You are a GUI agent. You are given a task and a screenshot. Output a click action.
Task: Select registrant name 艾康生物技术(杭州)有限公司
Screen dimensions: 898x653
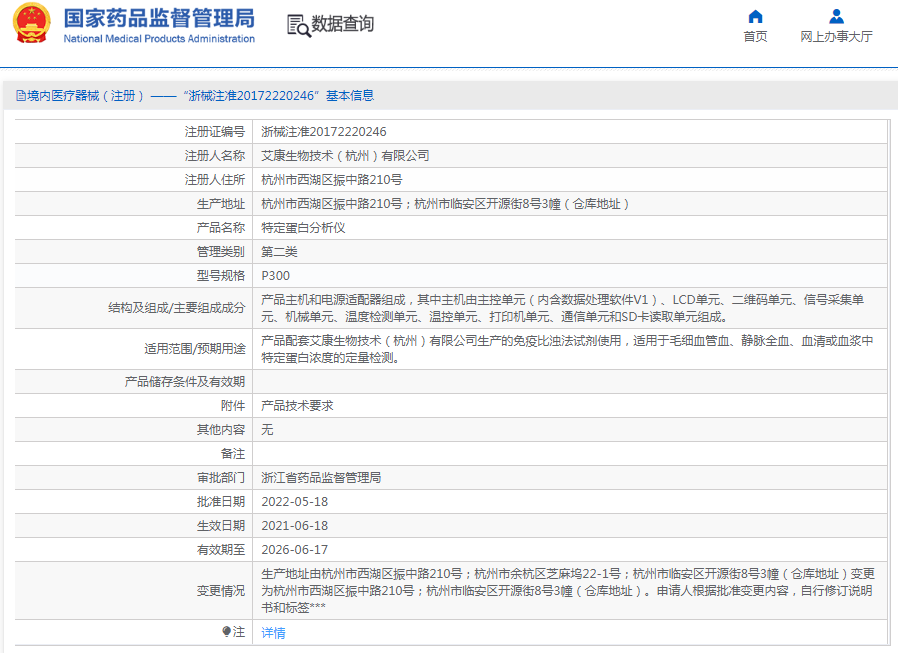[345, 156]
